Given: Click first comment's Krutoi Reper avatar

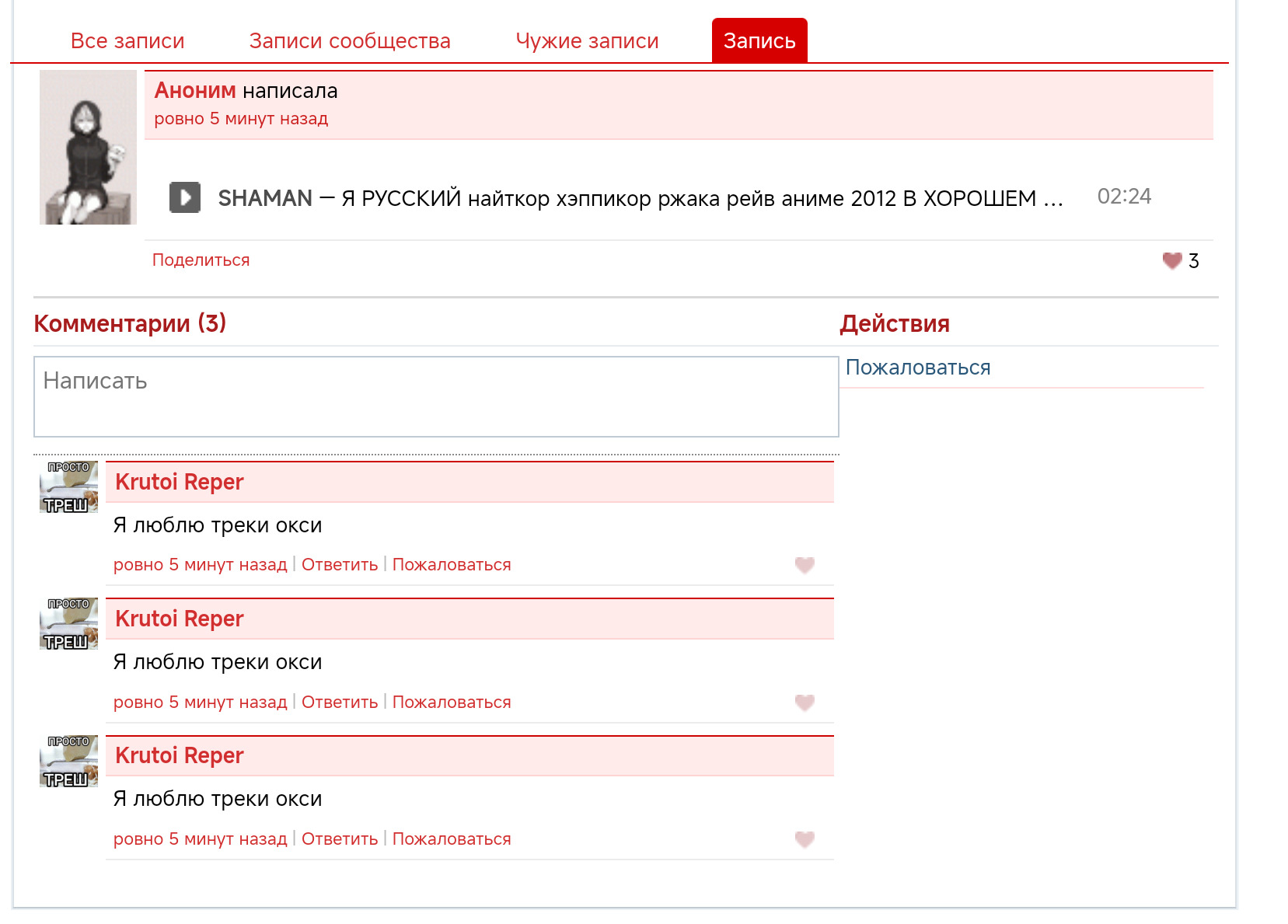Looking at the screenshot, I should (x=68, y=487).
